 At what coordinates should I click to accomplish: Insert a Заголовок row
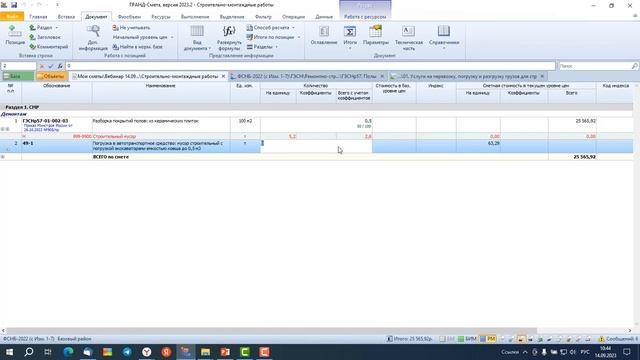click(x=45, y=37)
